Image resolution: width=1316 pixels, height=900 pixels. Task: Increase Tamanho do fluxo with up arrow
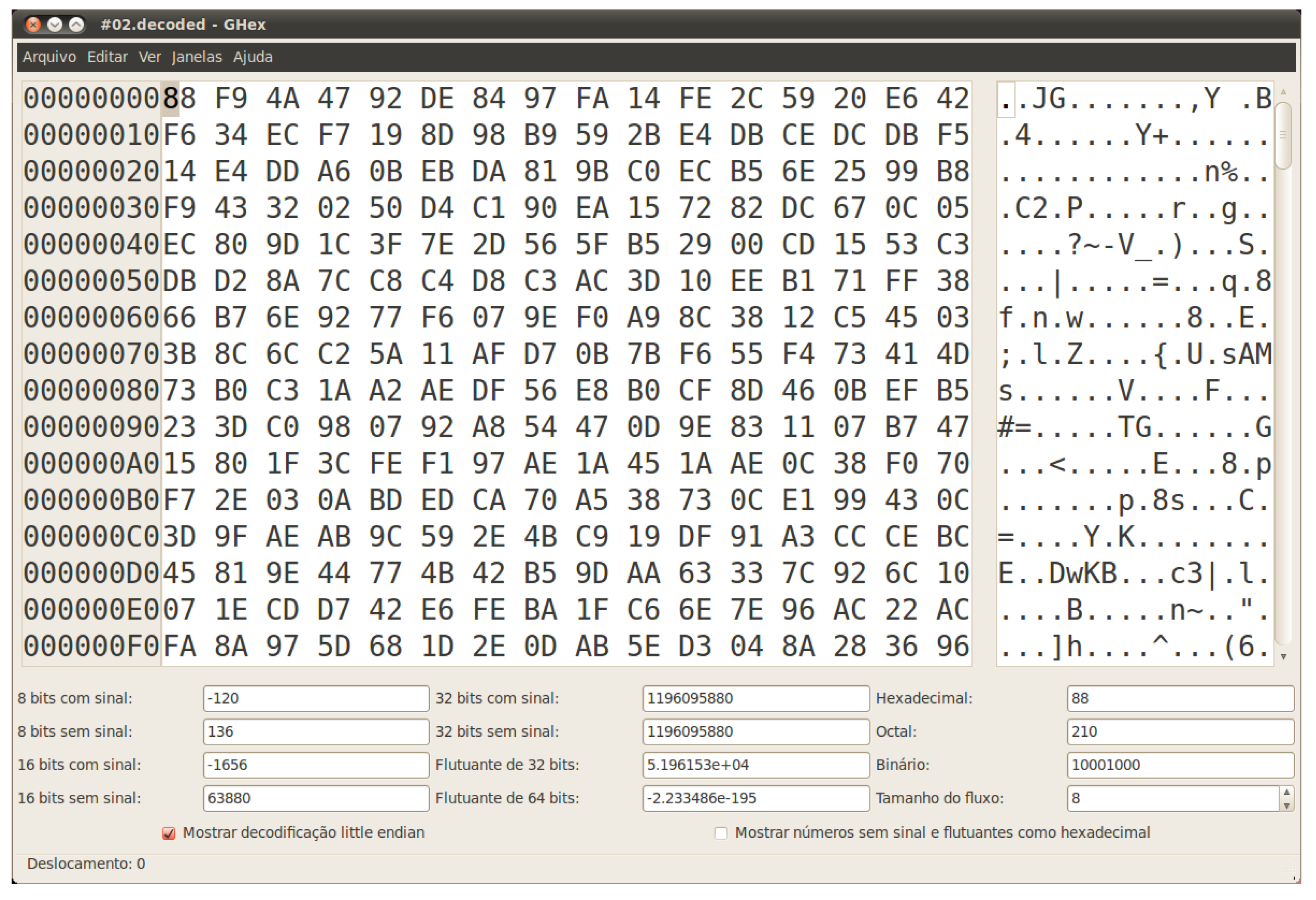[x=1286, y=793]
